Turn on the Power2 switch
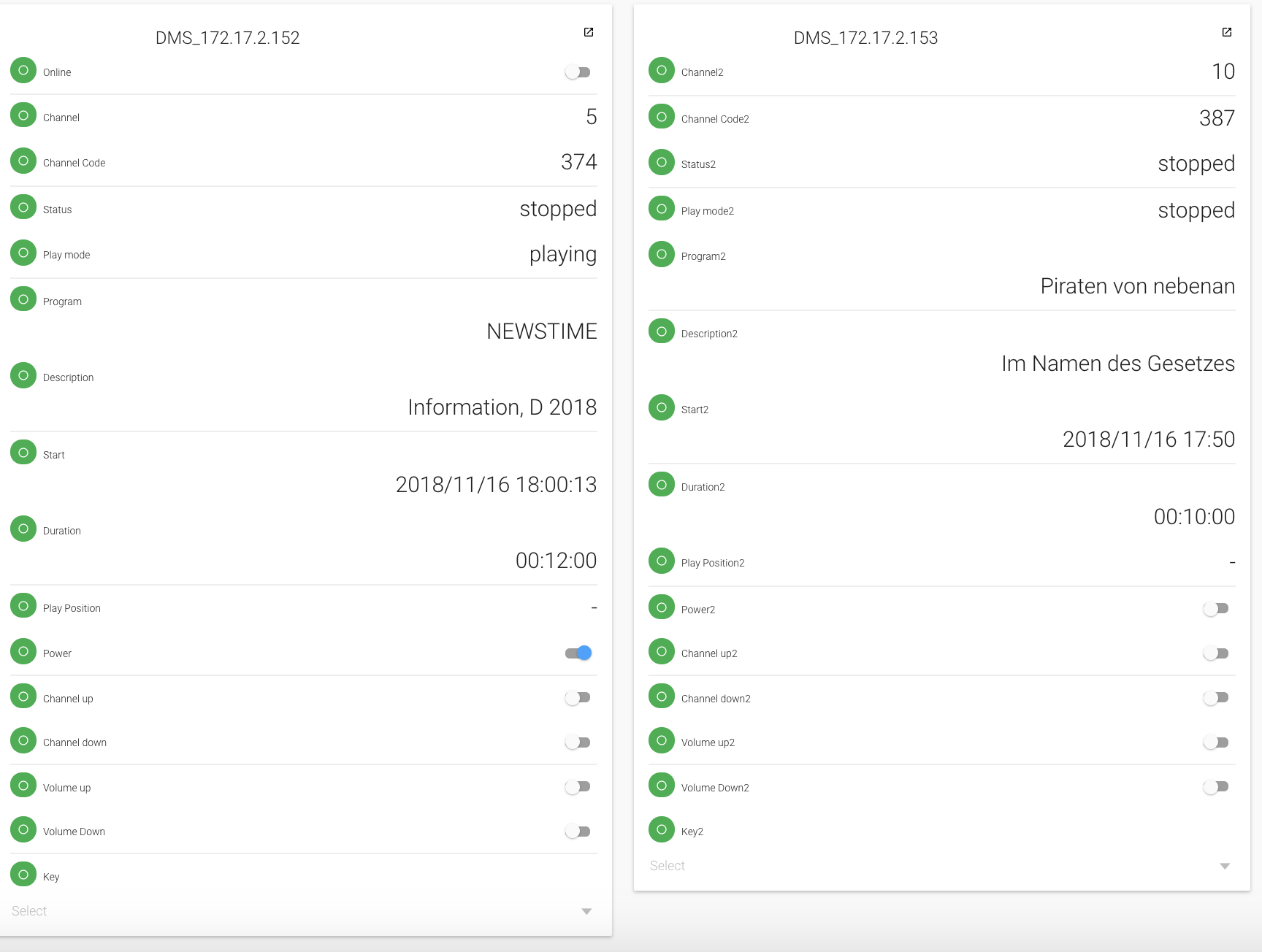Viewport: 1262px width, 952px height. point(1216,610)
